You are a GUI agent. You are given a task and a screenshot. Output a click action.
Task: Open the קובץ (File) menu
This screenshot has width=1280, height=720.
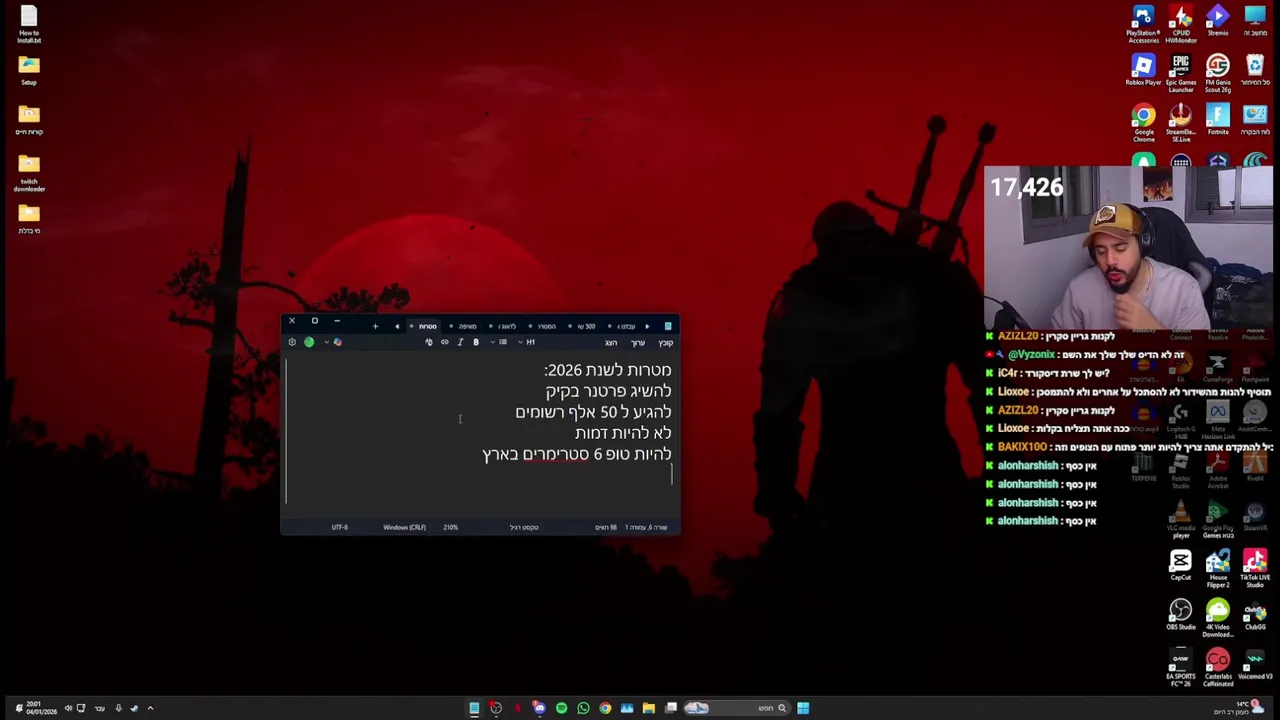point(666,343)
